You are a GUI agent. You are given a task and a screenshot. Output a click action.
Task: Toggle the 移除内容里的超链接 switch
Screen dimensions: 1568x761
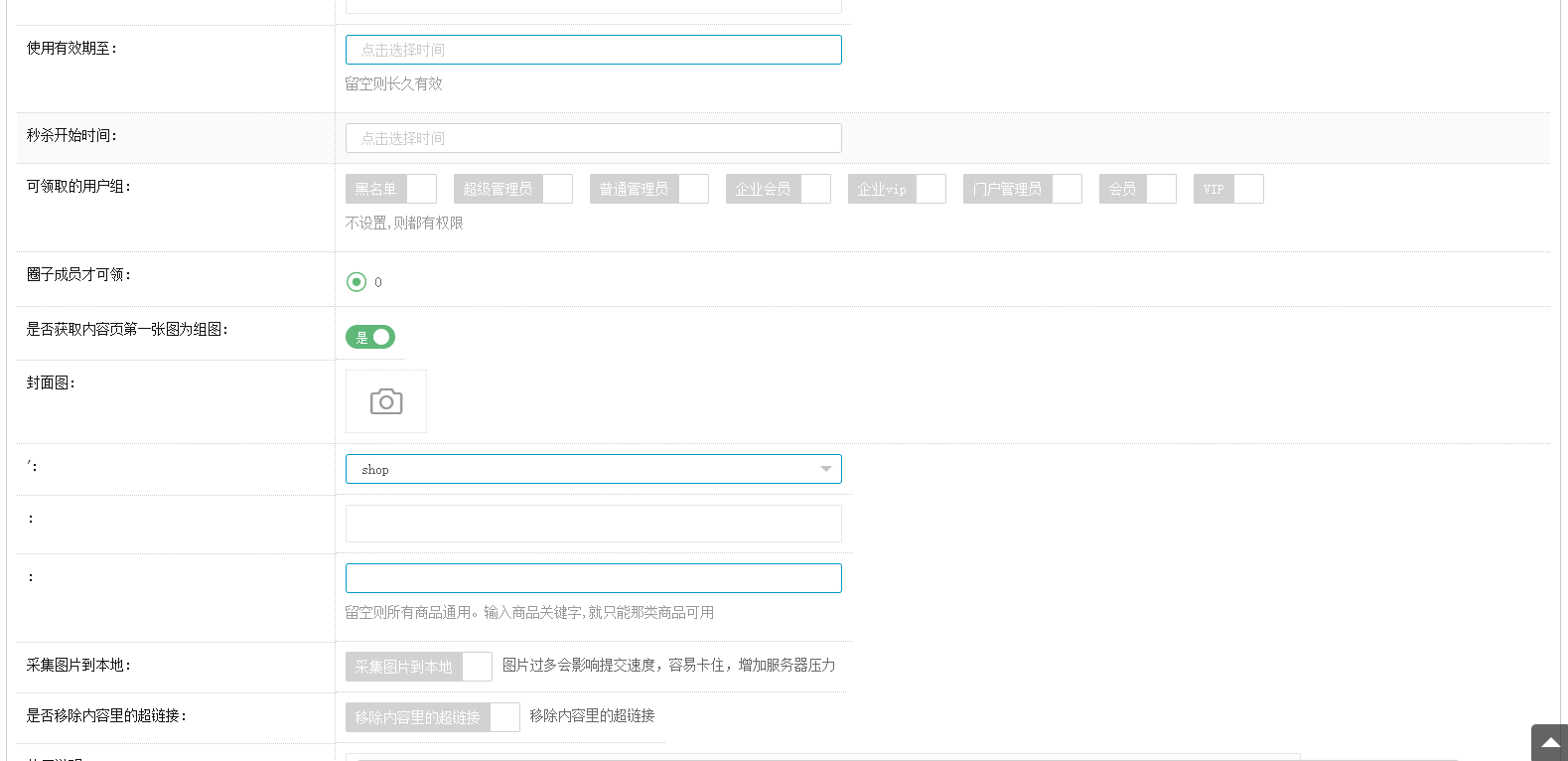pyautogui.click(x=432, y=717)
